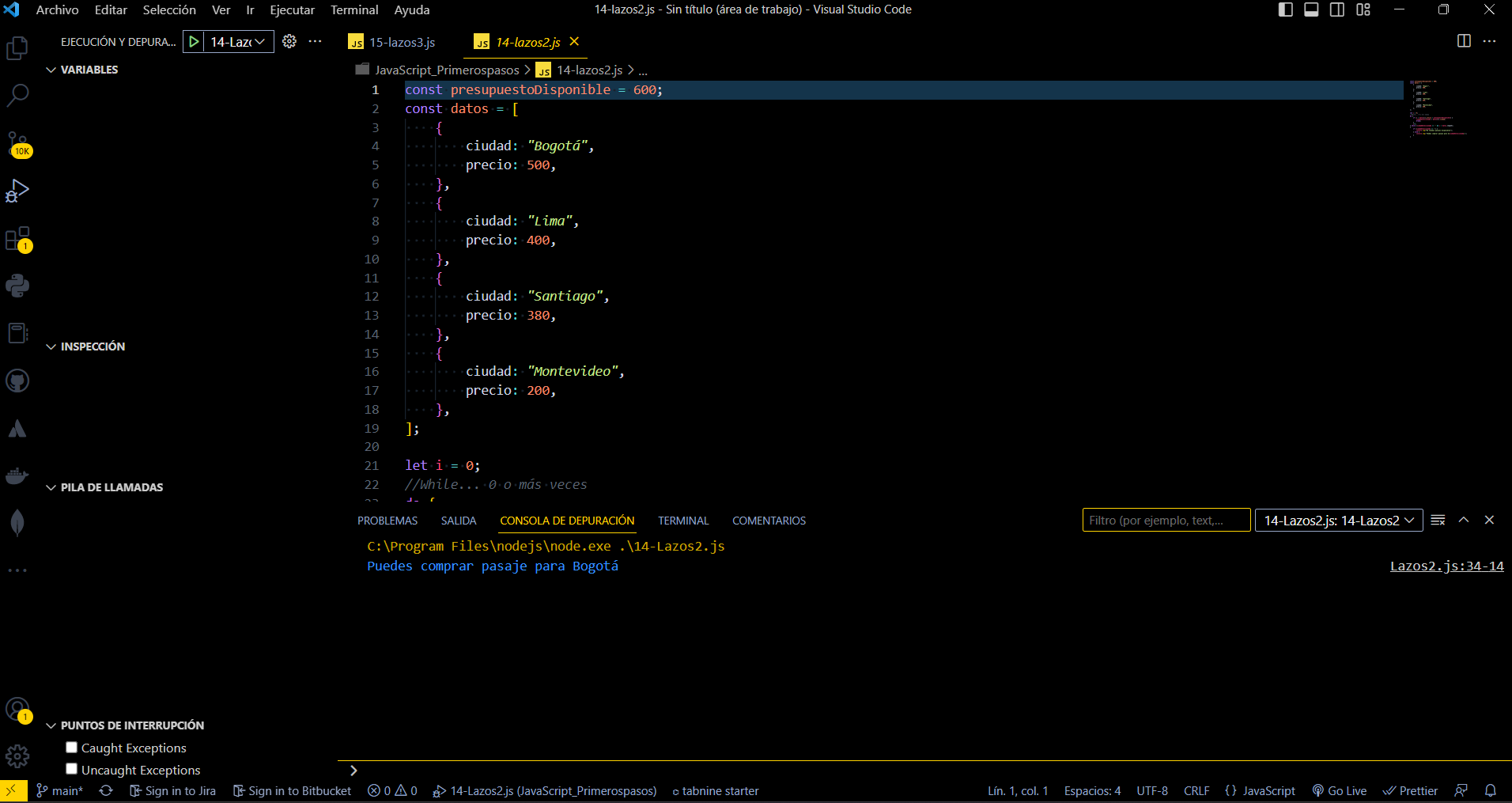Click Sign in to Bitbucket
1512x803 pixels.
[x=292, y=790]
